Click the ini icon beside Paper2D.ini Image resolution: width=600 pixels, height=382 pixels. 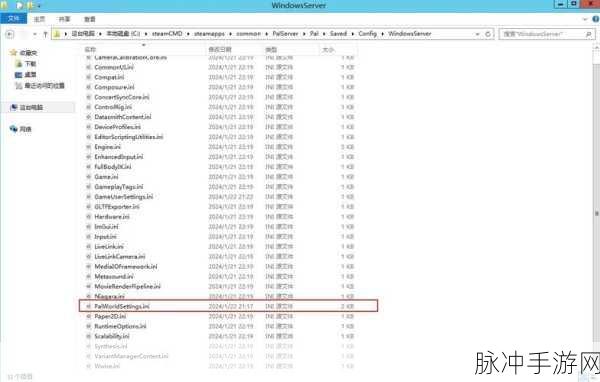click(x=89, y=316)
